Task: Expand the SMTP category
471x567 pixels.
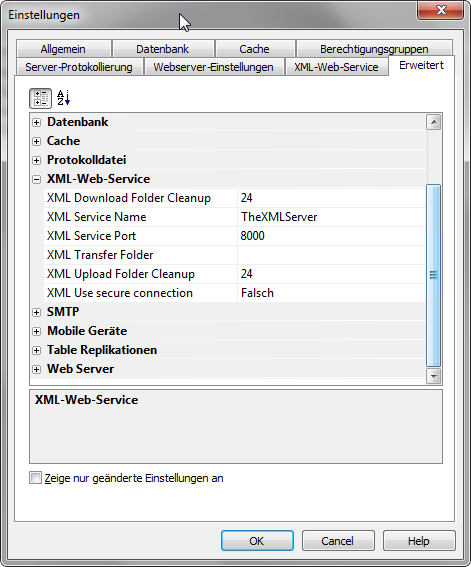Action: [36, 312]
